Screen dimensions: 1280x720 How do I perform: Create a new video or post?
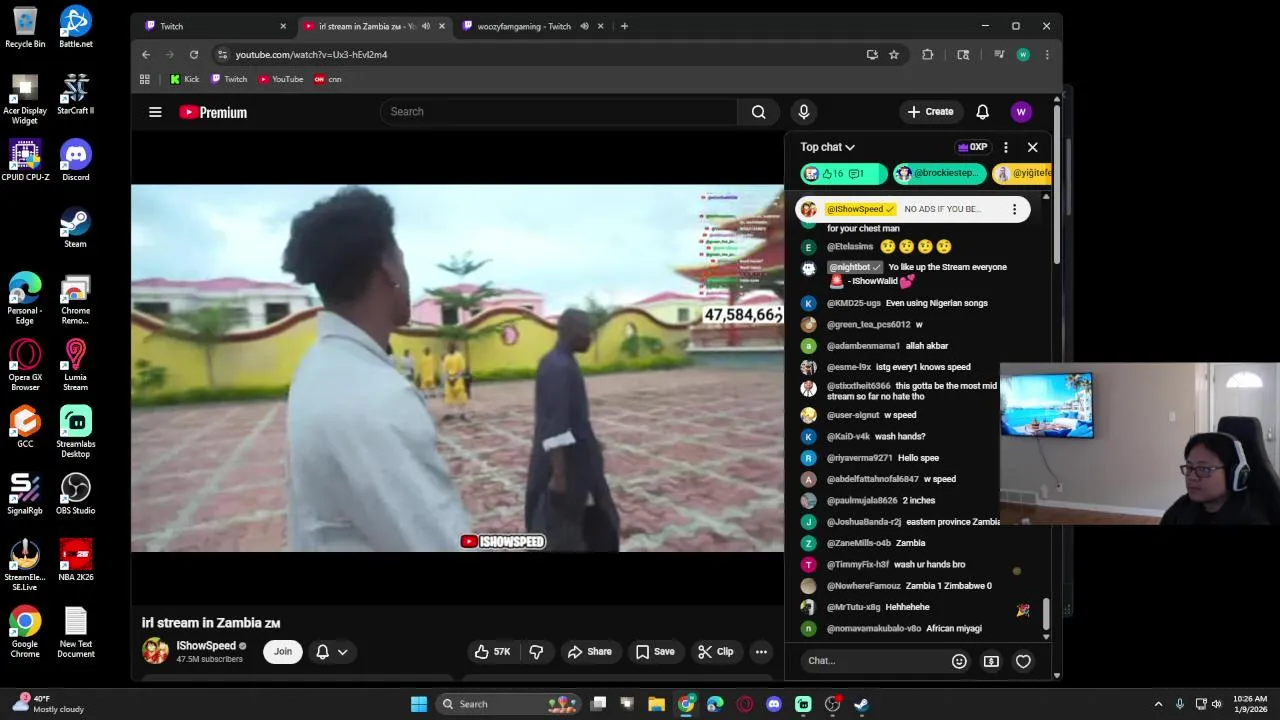coord(931,112)
